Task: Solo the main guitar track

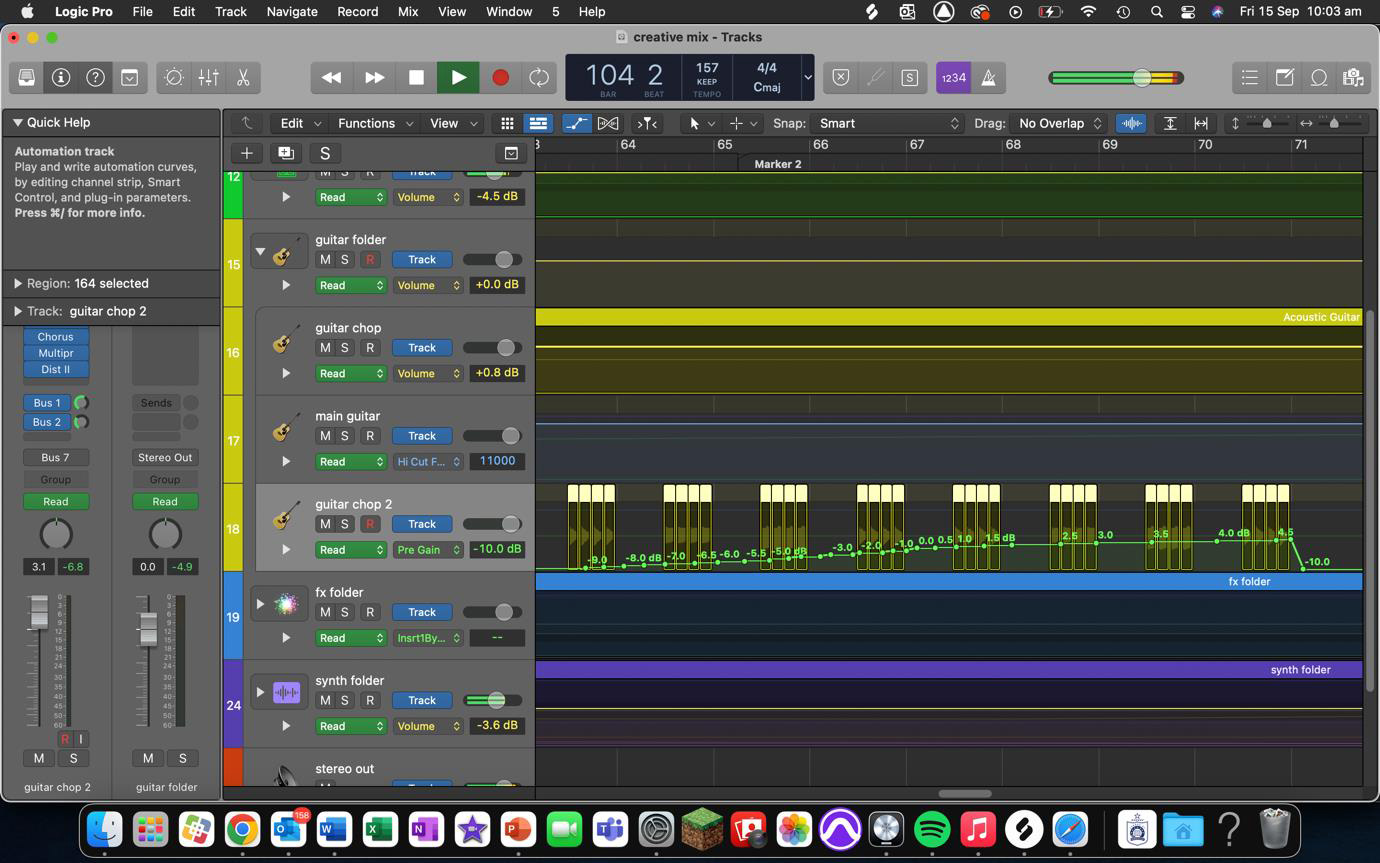Action: 344,435
